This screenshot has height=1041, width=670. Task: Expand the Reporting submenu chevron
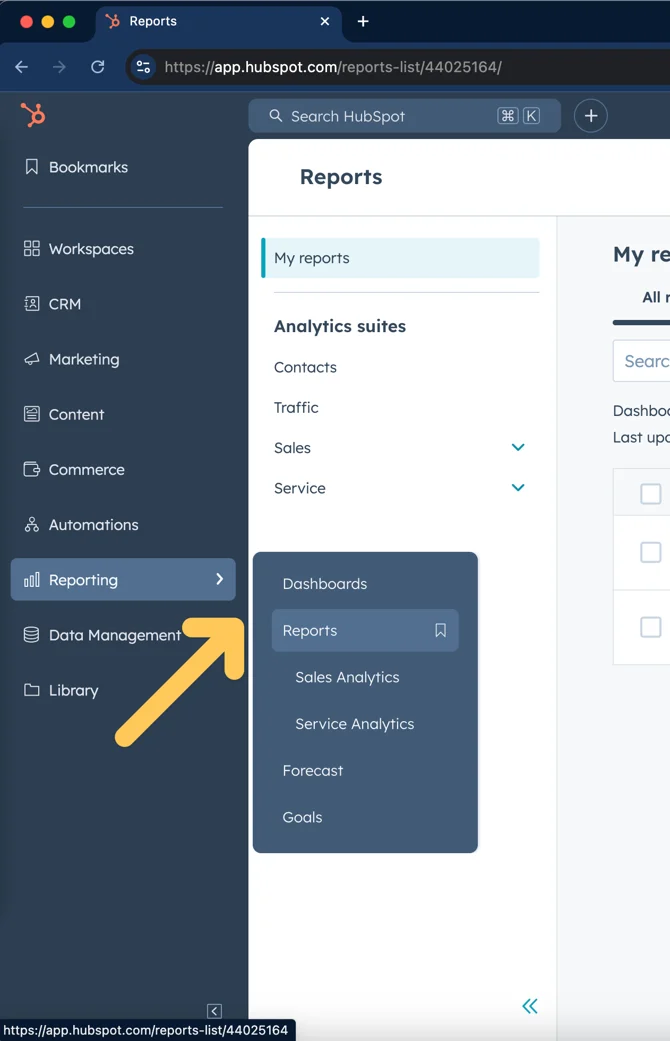220,580
